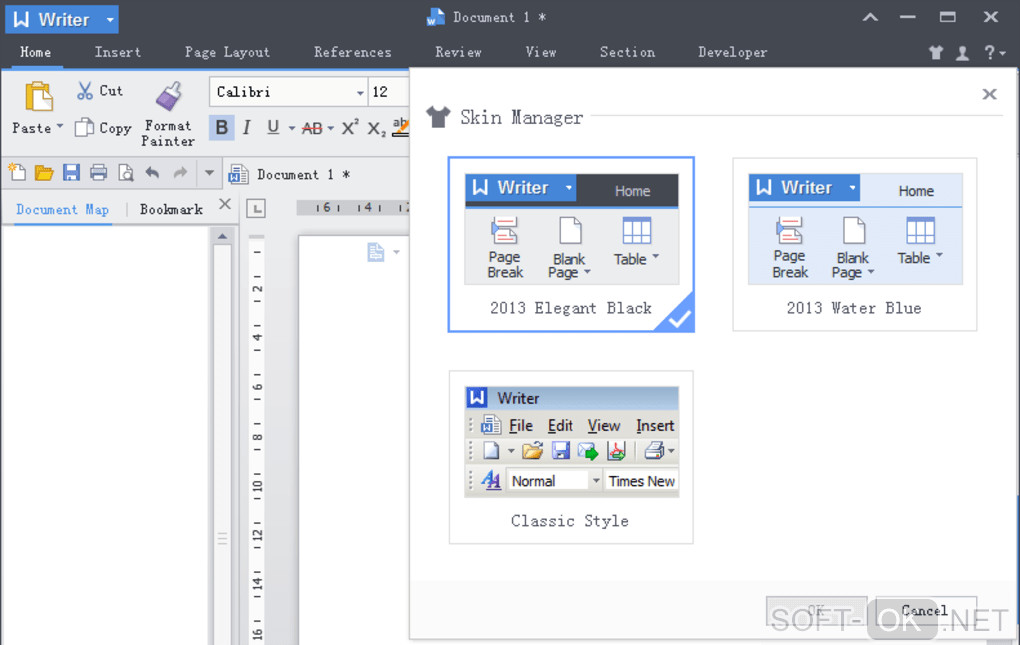Screen dimensions: 1020x645
Task: Switch to the Document Map pane tab
Action: pyautogui.click(x=62, y=209)
